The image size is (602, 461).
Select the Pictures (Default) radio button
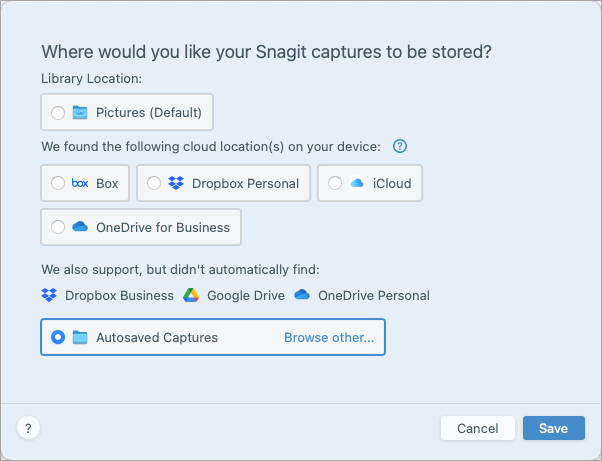coord(58,112)
